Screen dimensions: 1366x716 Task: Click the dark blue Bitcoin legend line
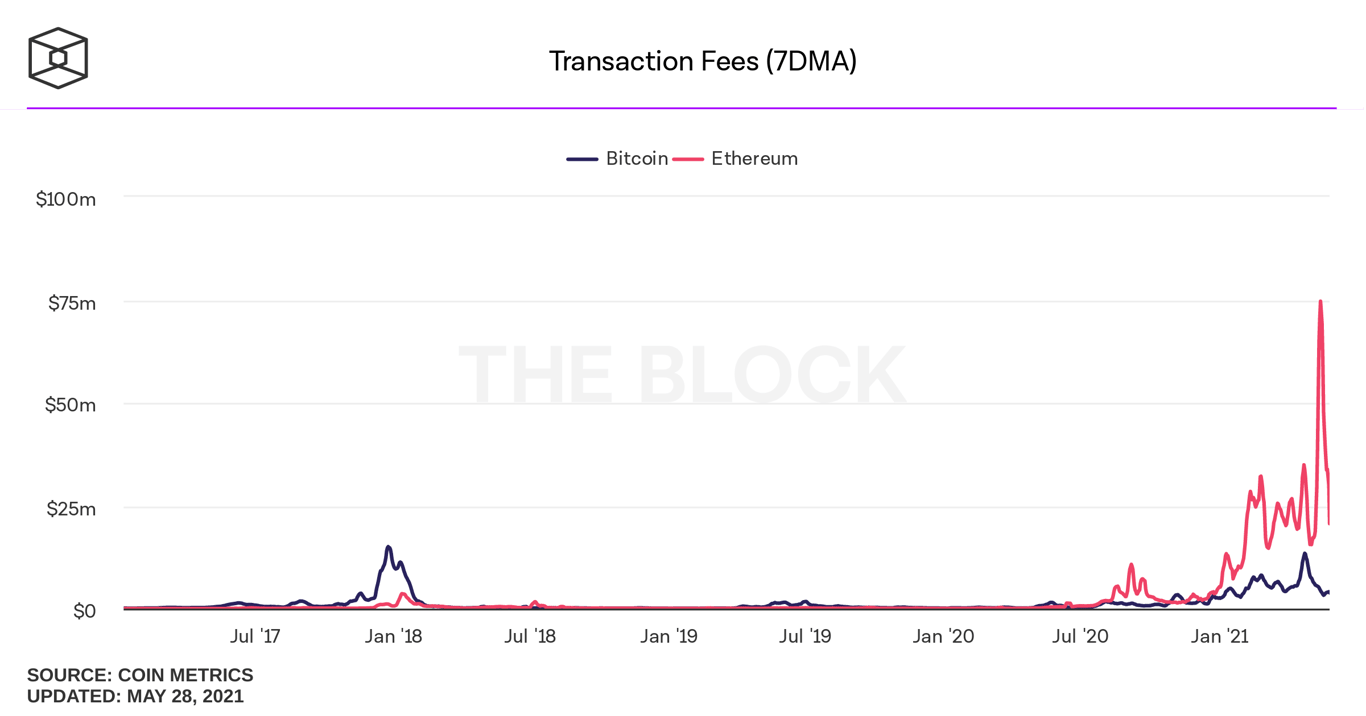582,159
